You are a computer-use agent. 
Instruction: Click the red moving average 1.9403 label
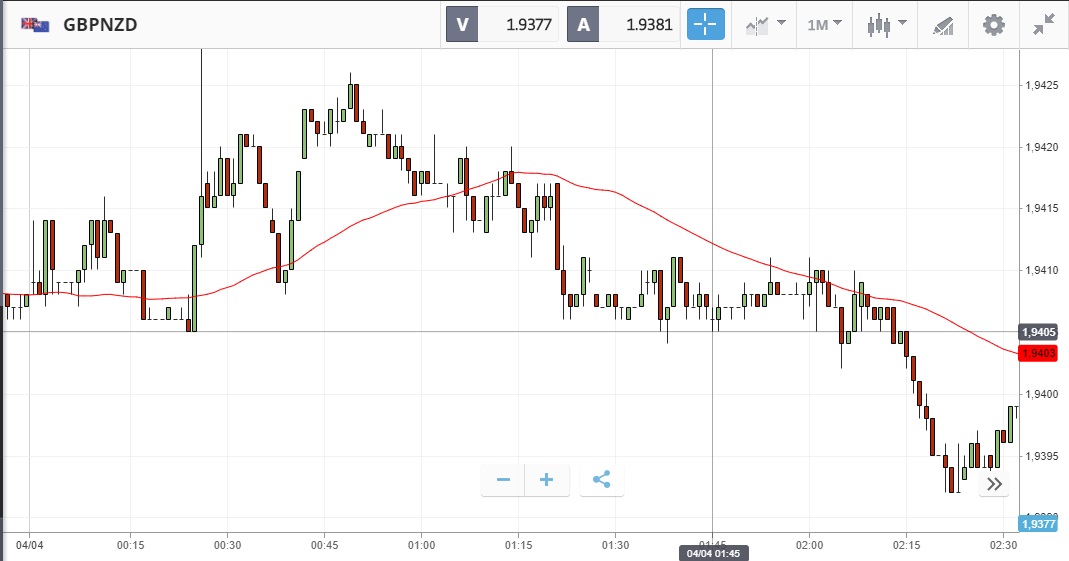[x=1037, y=353]
